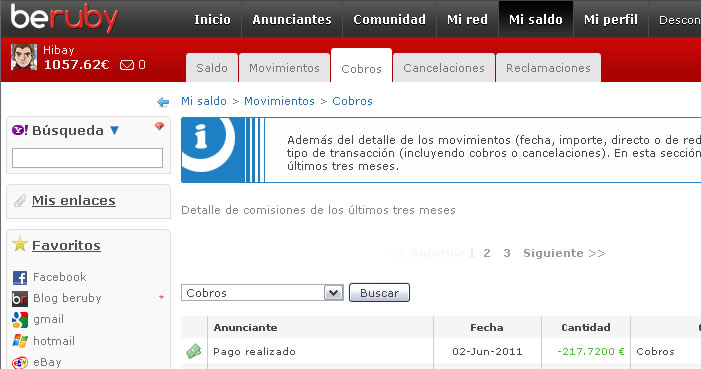Click the star icon beside Favoritos
701x369 pixels.
point(20,244)
